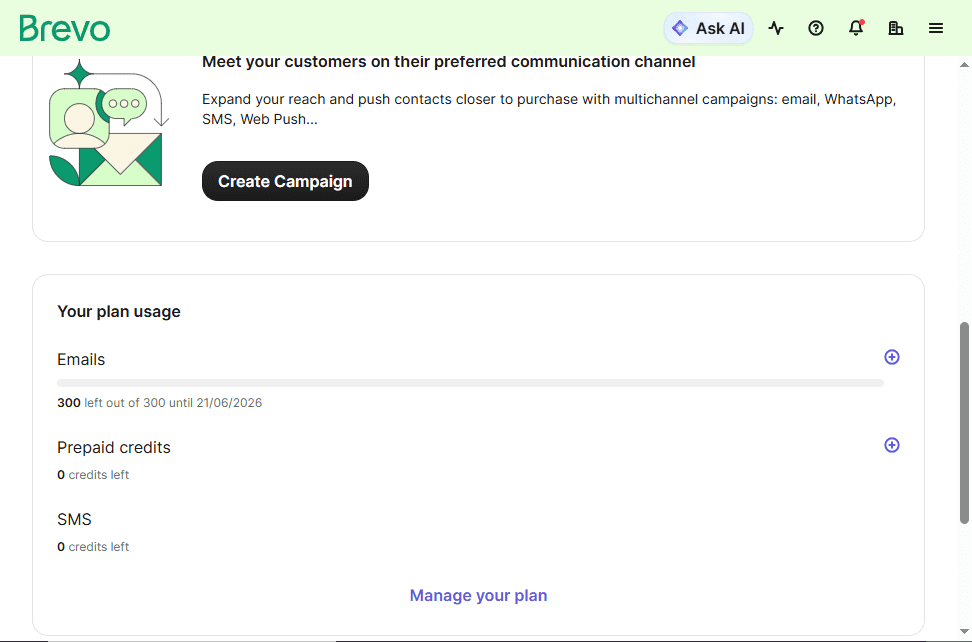Click the "Expand your reach" description text
The width and height of the screenshot is (972, 642).
(x=549, y=109)
